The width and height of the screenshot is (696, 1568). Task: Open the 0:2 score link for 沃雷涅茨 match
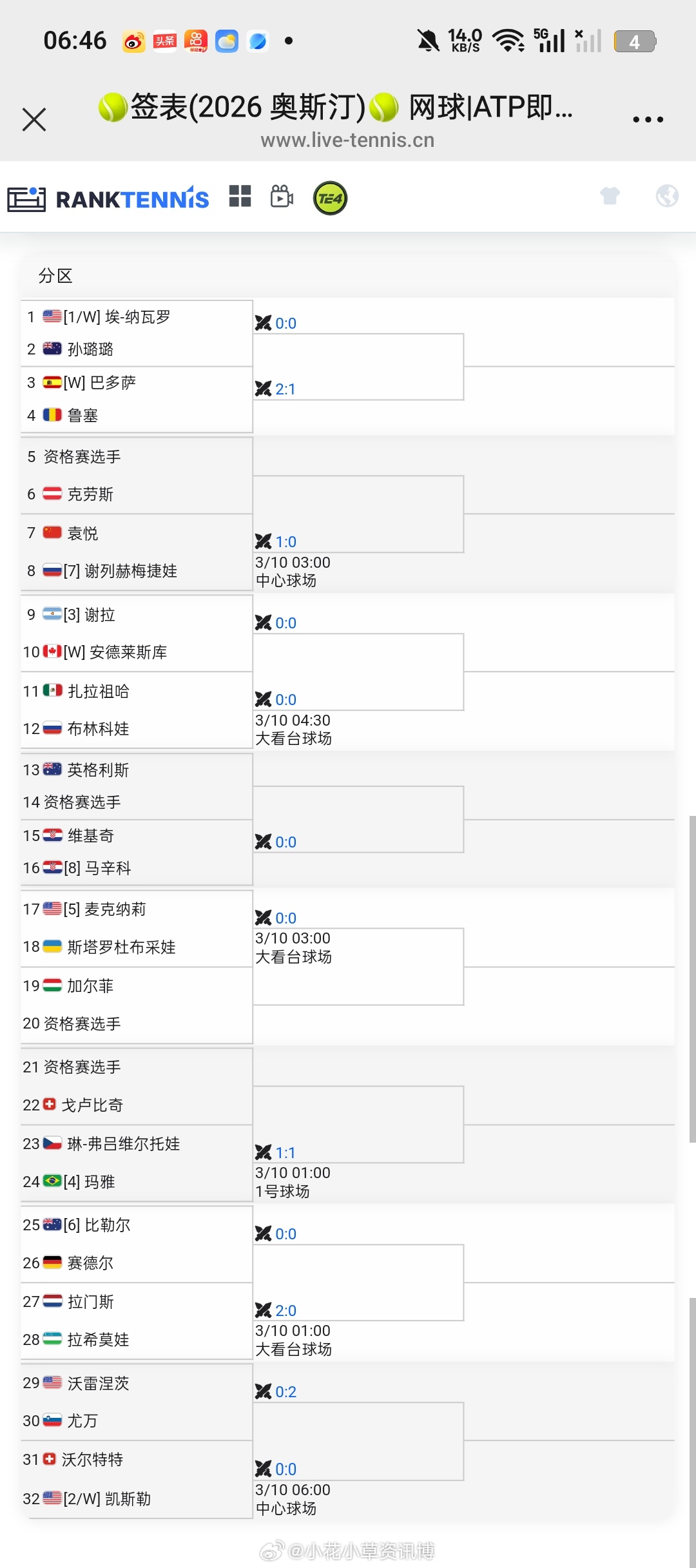point(286,1391)
